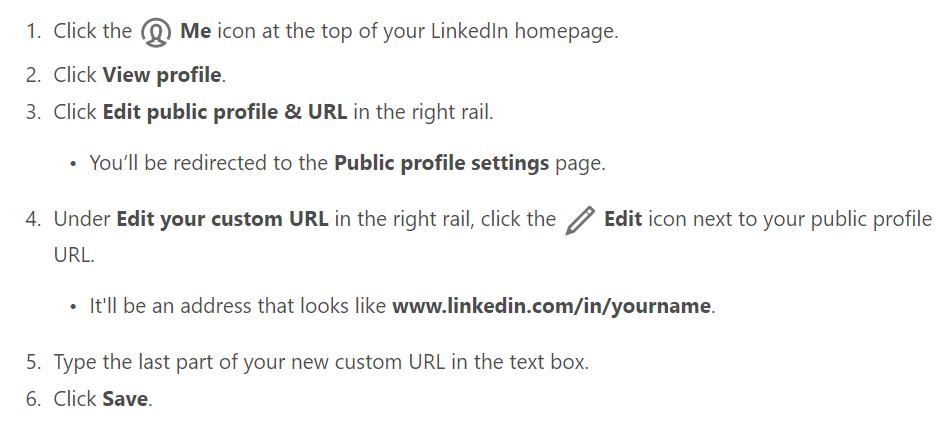The height and width of the screenshot is (436, 947).
Task: Click the bold Public profile settings text
Action: (441, 162)
